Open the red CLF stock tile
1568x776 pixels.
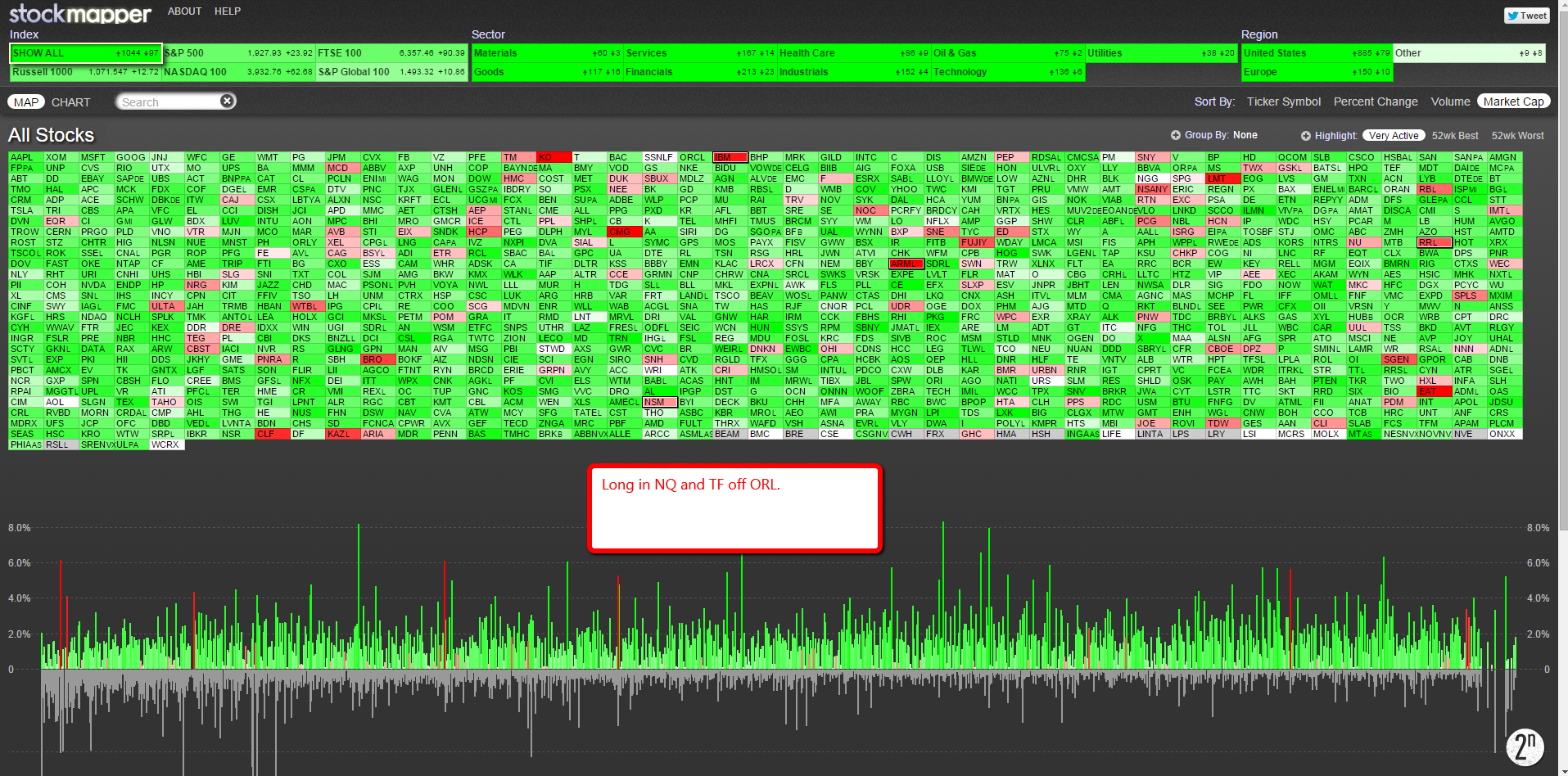[x=272, y=434]
